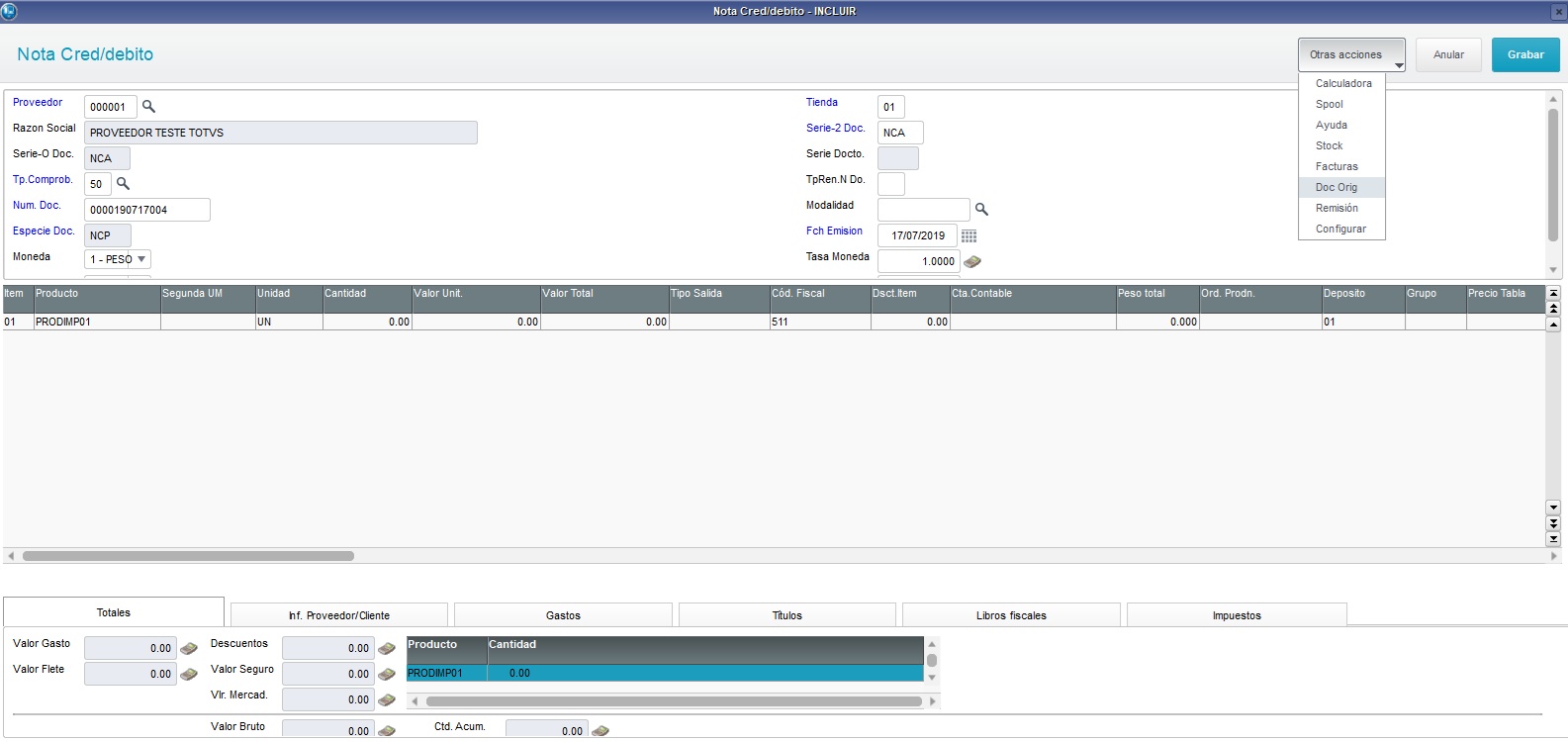Click the Valor Gasto field
Image resolution: width=1568 pixels, height=742 pixels.
click(130, 648)
